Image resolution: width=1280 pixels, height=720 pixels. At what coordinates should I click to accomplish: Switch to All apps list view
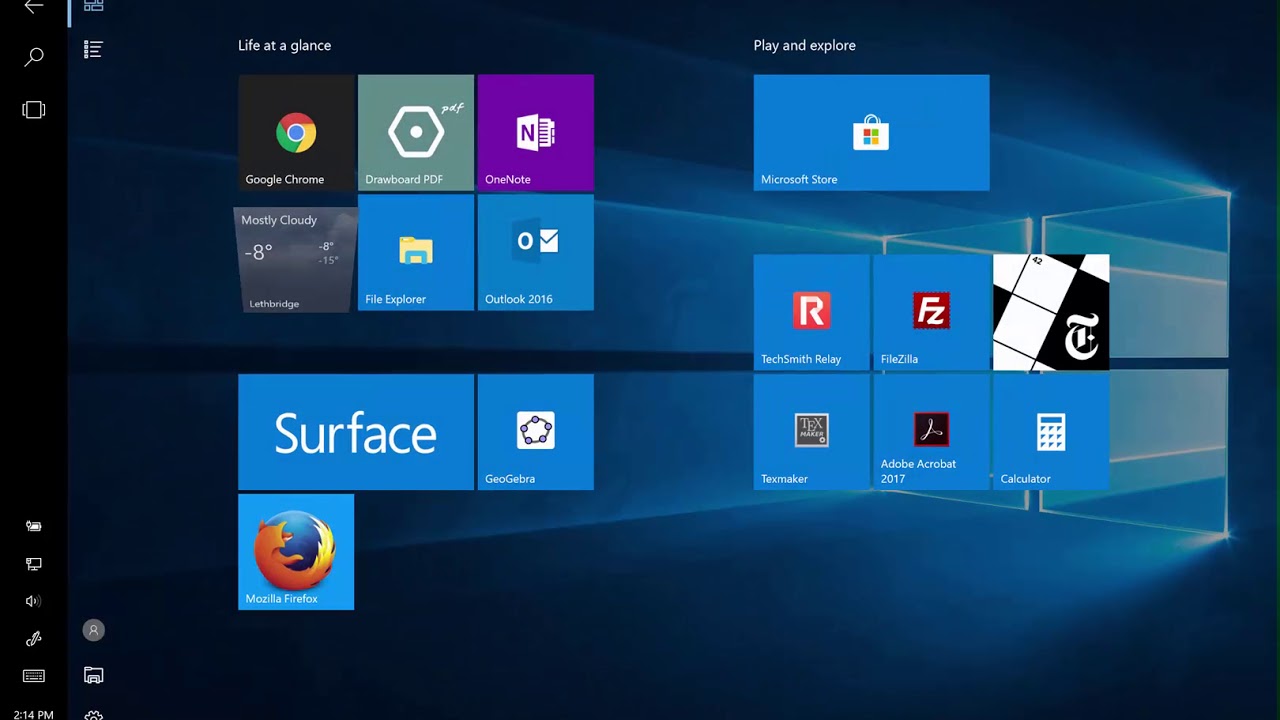[x=93, y=49]
